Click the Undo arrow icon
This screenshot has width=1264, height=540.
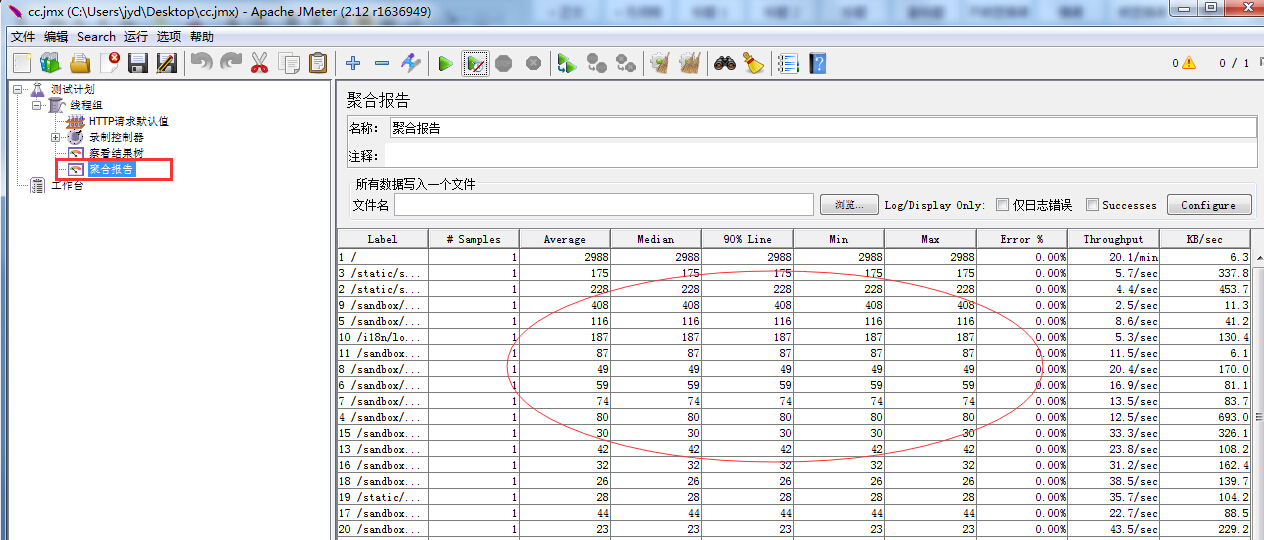[201, 64]
